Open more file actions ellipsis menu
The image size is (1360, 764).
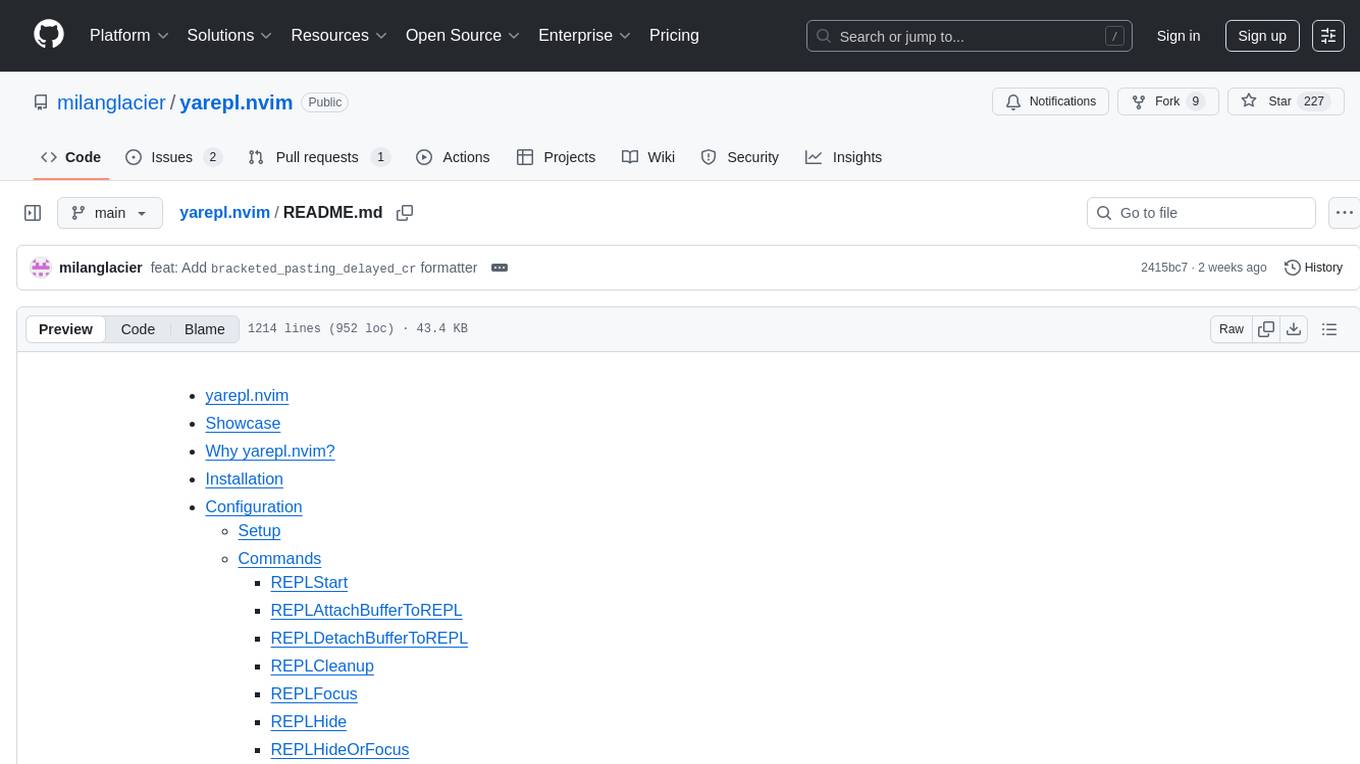click(x=1344, y=213)
